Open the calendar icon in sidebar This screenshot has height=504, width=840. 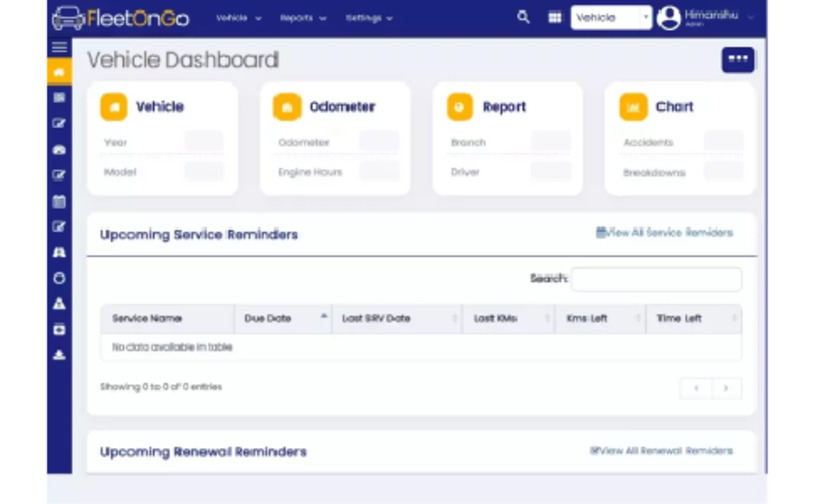[59, 201]
